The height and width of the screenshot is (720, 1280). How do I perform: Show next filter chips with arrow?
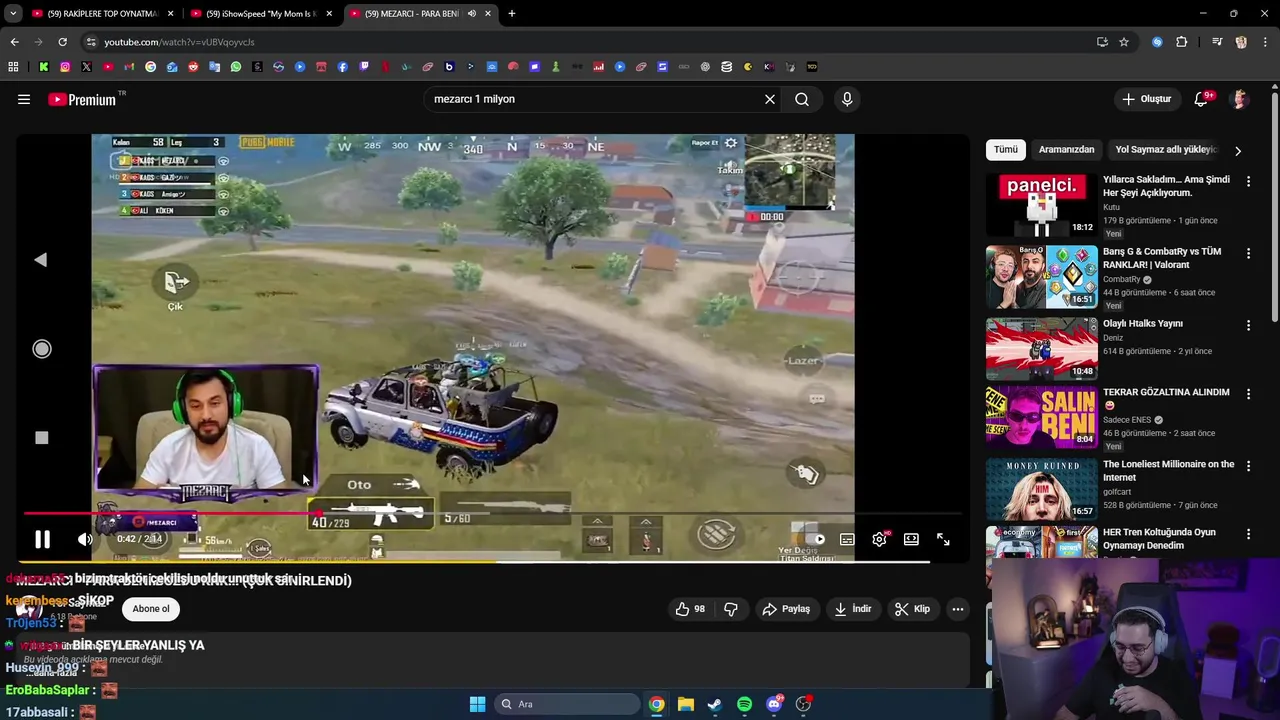1238,150
